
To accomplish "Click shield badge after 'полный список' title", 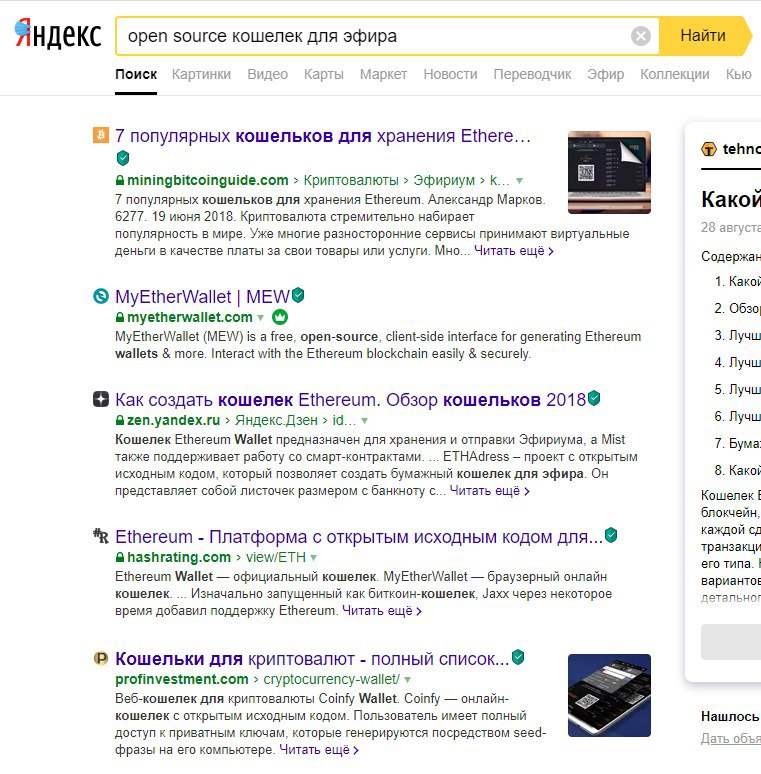I will pyautogui.click(x=518, y=657).
